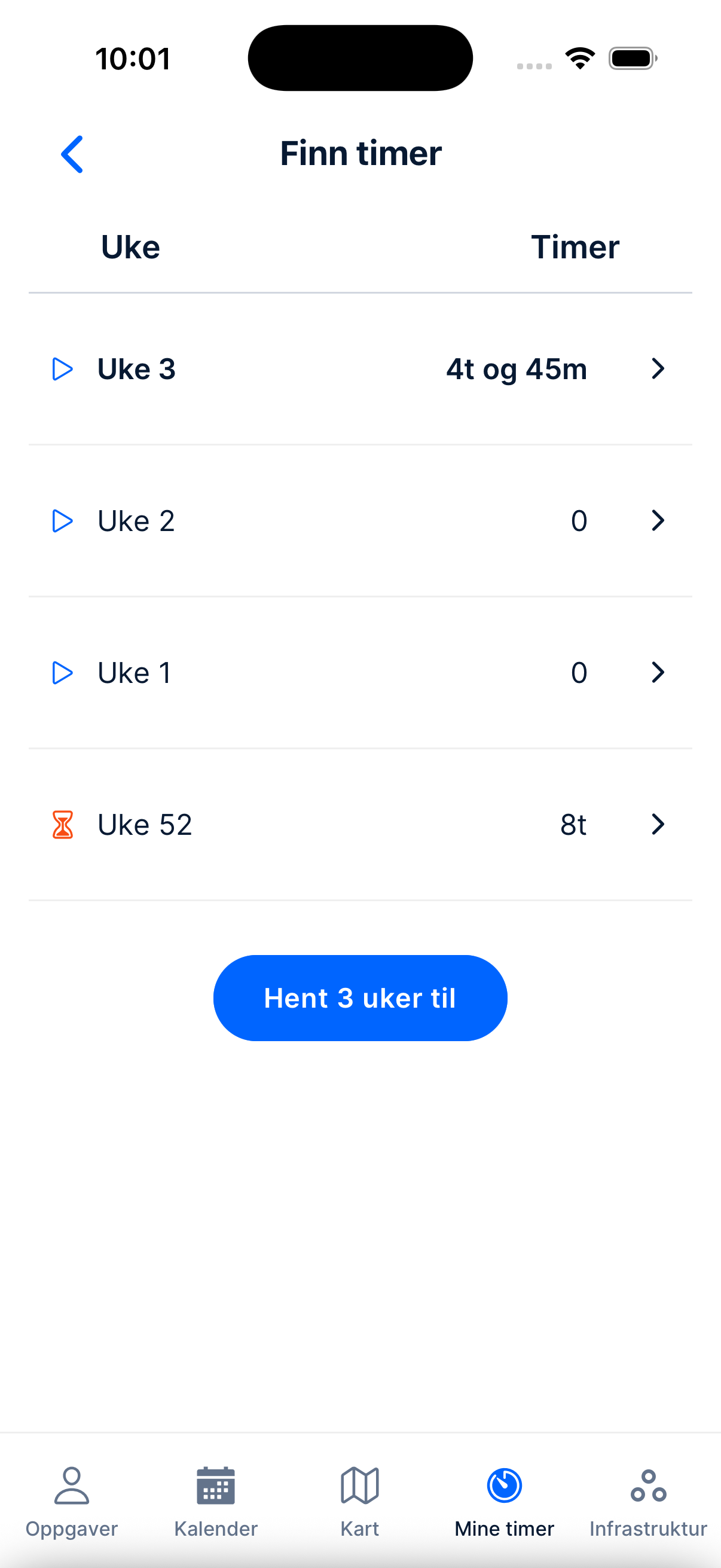Switch to the Kalender tab
The width and height of the screenshot is (721, 1568).
point(216,1500)
